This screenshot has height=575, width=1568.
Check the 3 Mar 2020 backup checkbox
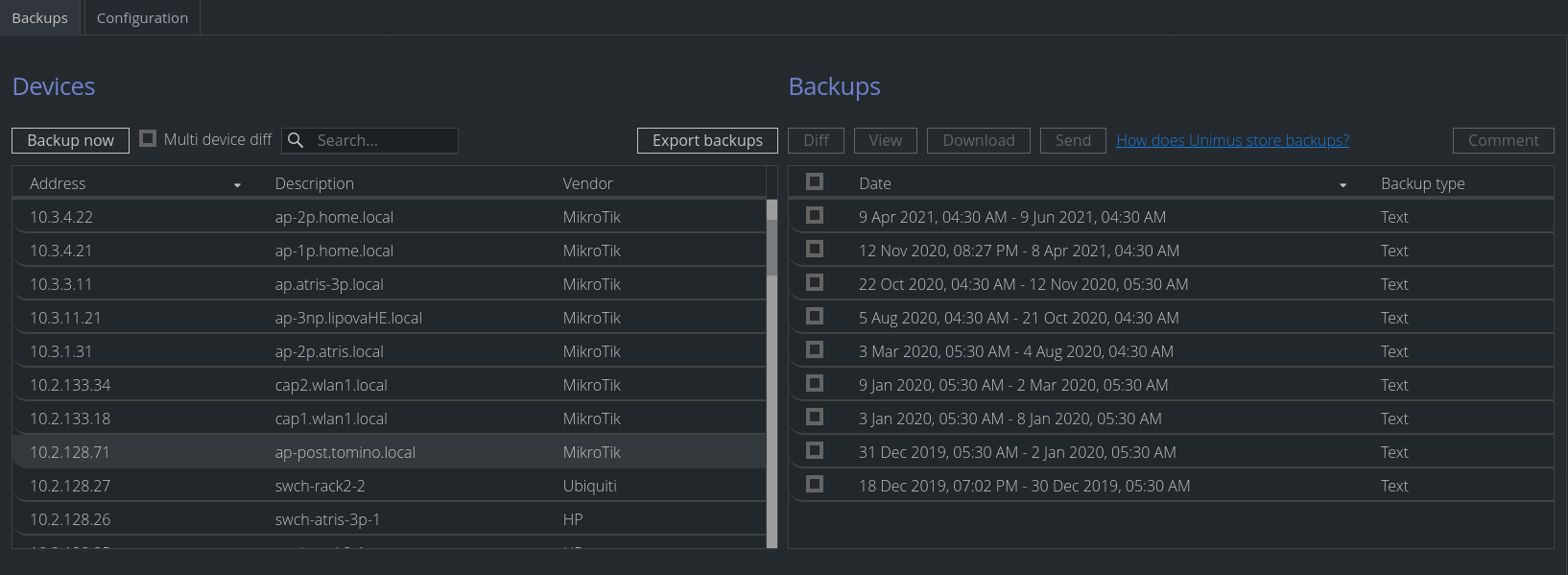[815, 349]
